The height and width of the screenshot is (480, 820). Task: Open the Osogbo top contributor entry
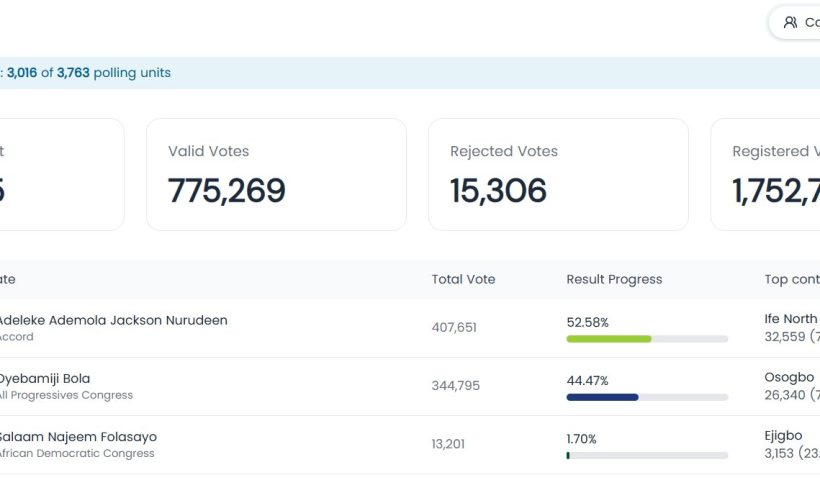[x=792, y=386]
